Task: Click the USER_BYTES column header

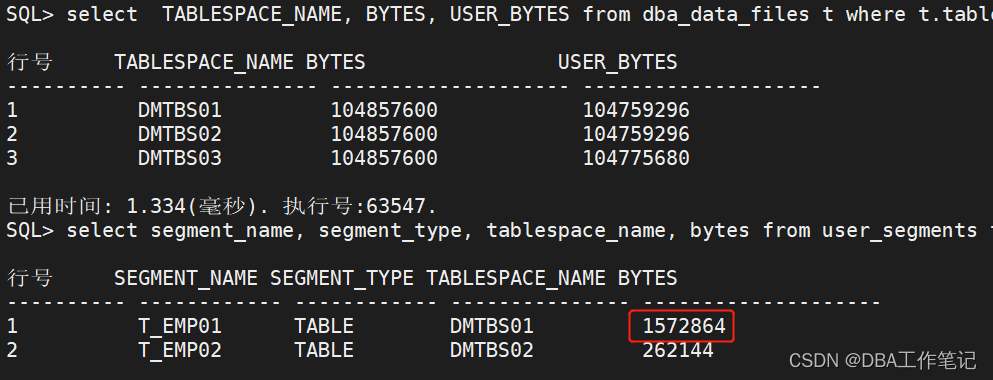Action: 617,62
